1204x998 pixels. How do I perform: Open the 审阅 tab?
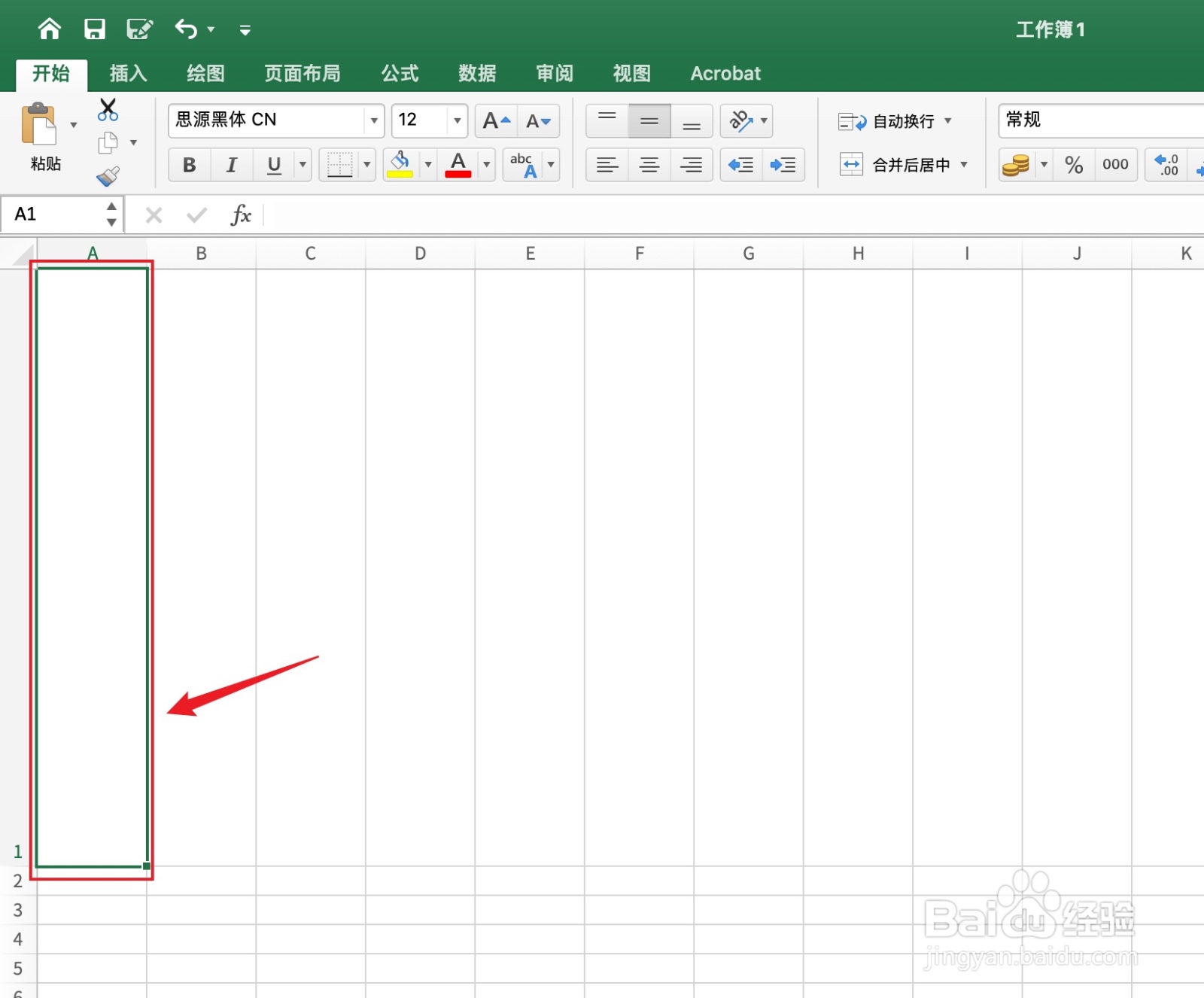(x=555, y=74)
